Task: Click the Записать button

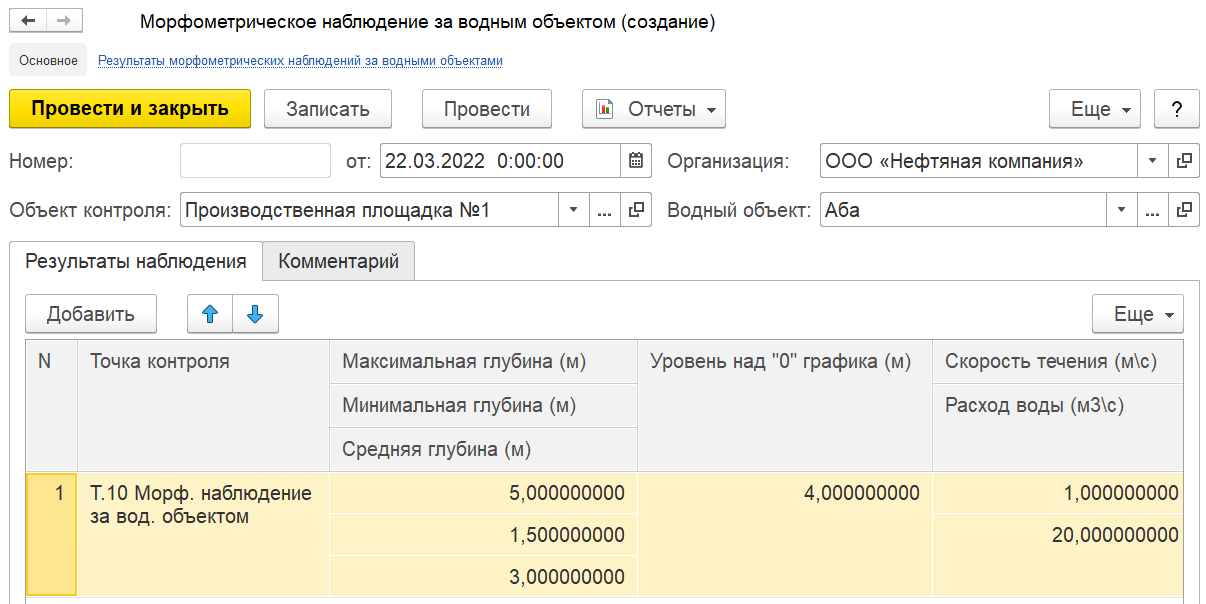Action: [x=328, y=109]
